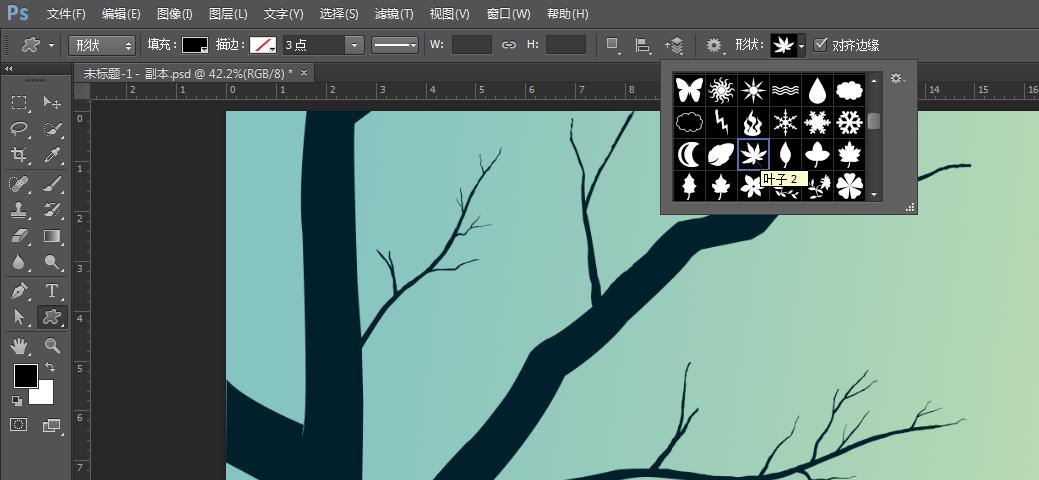Select the History Brush tool

(52, 210)
